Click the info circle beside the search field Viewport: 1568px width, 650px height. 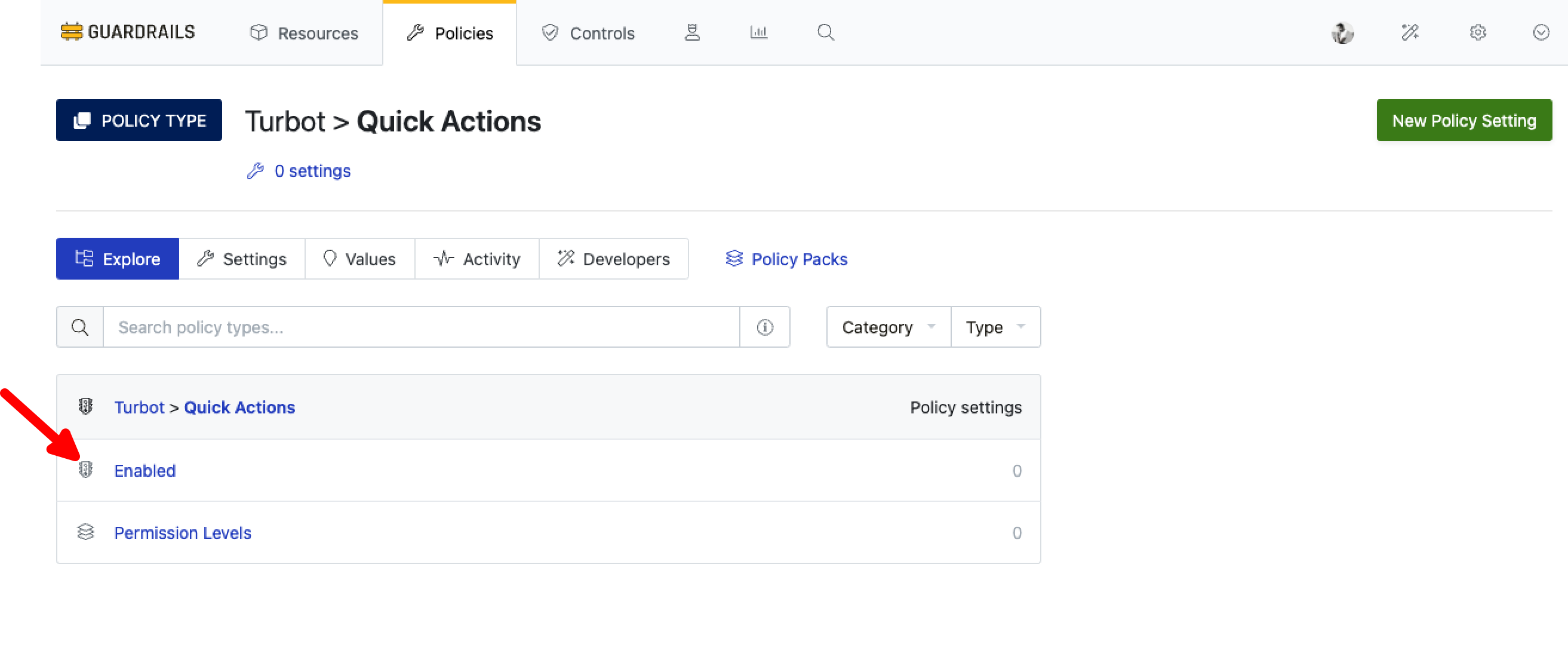pyautogui.click(x=764, y=327)
